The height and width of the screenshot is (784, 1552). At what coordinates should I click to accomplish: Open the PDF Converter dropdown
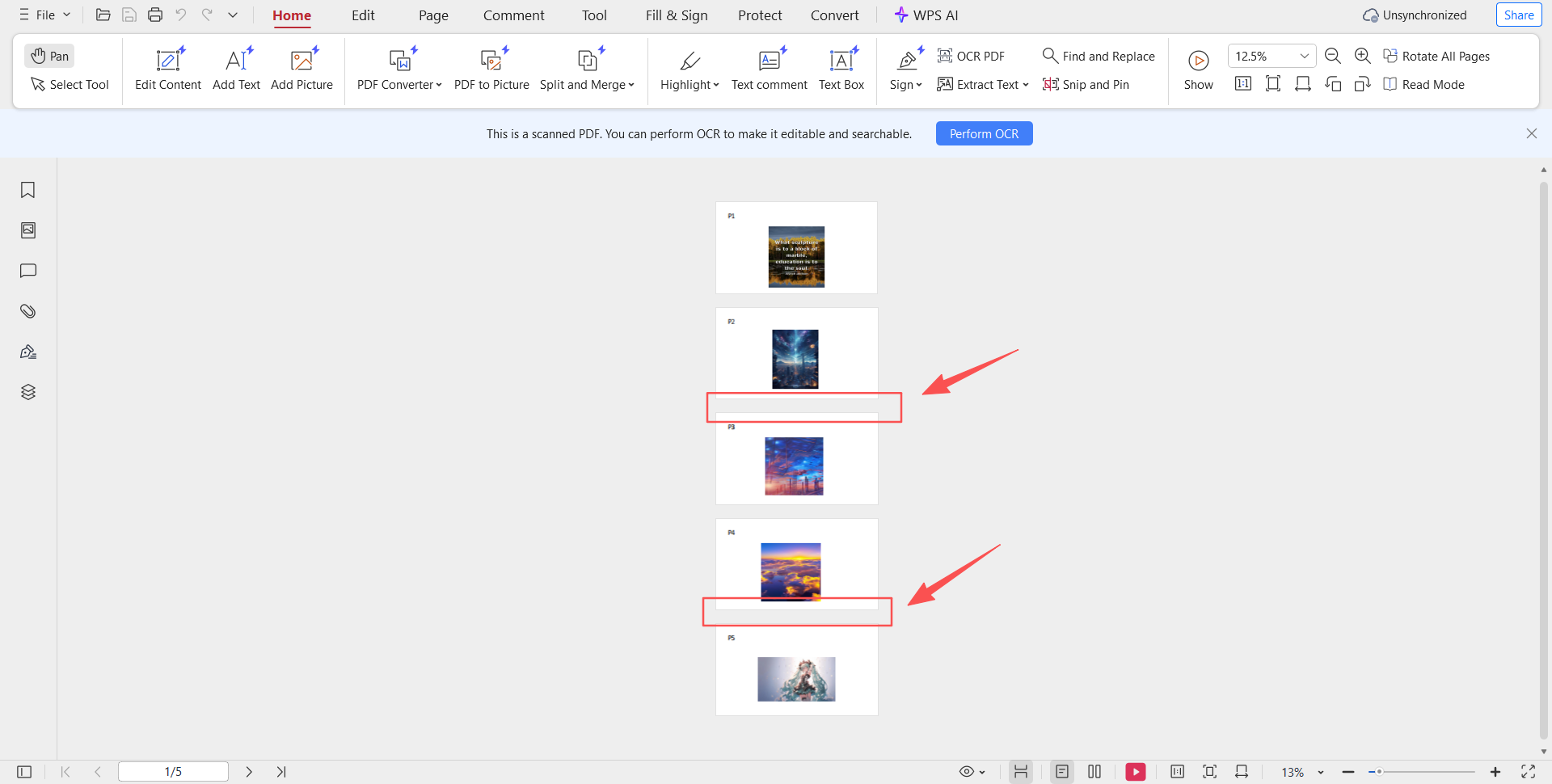(399, 70)
